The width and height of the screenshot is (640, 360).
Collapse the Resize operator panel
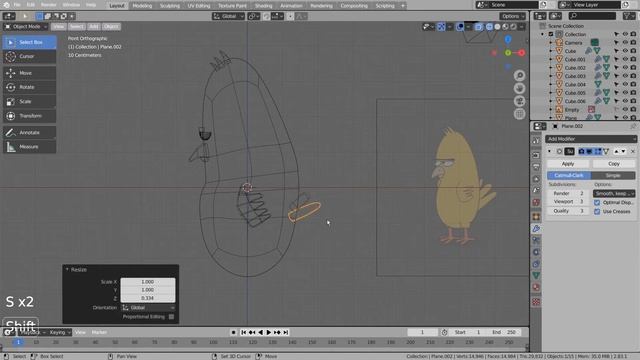pos(67,269)
